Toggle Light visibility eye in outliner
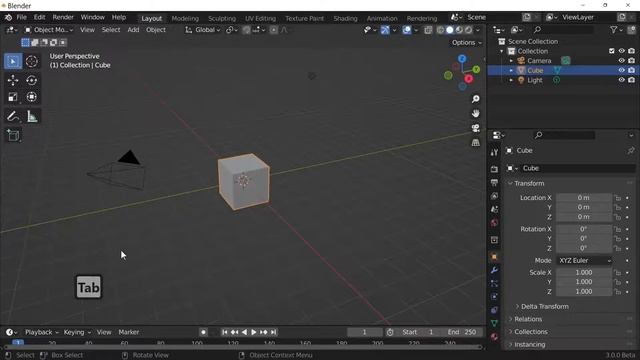640x360 pixels. (621, 80)
